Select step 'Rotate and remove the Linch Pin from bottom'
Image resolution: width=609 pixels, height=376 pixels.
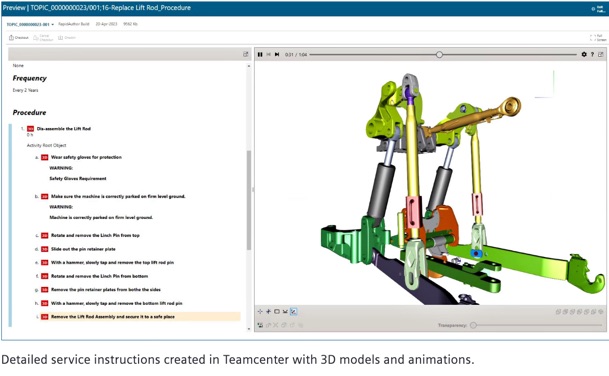pos(99,276)
